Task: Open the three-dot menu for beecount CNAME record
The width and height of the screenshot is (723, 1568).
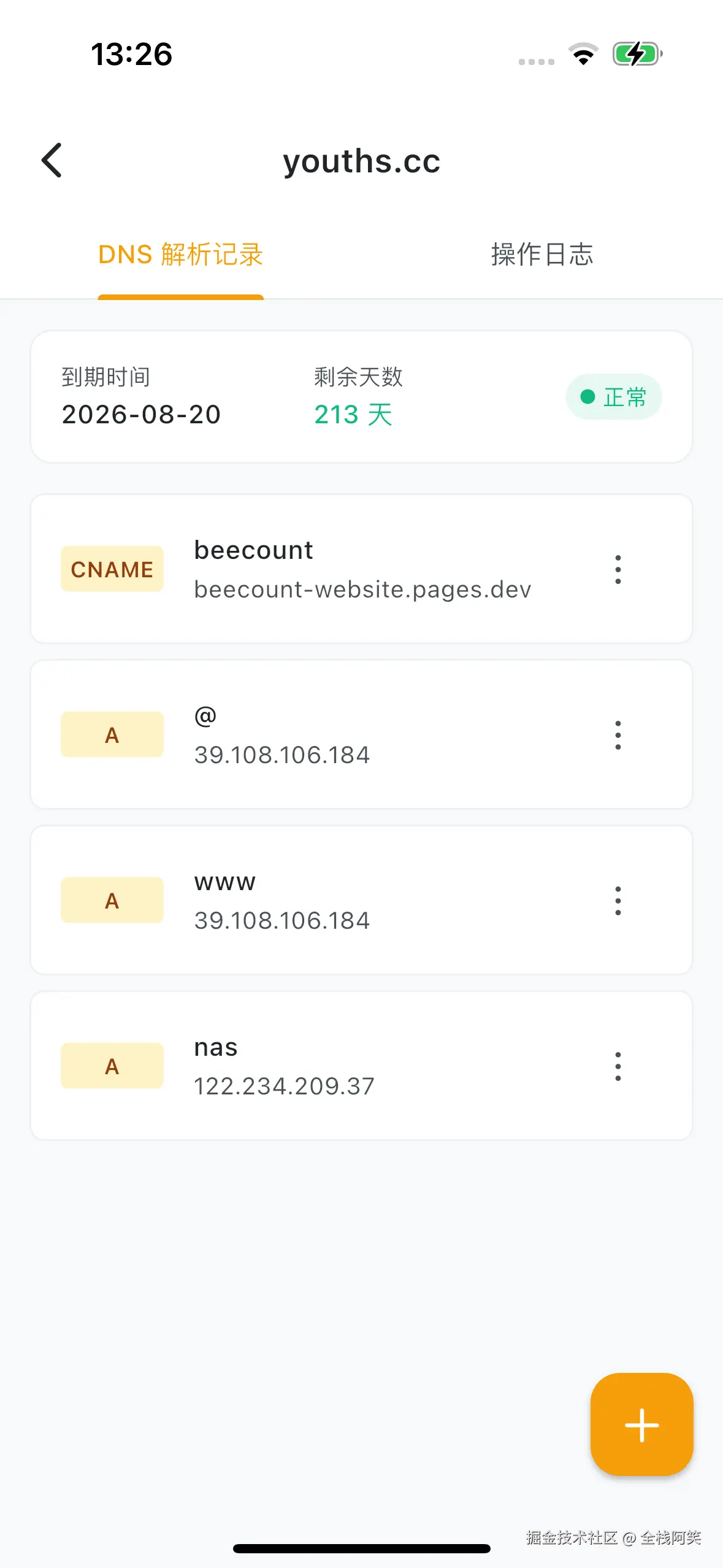Action: [618, 569]
